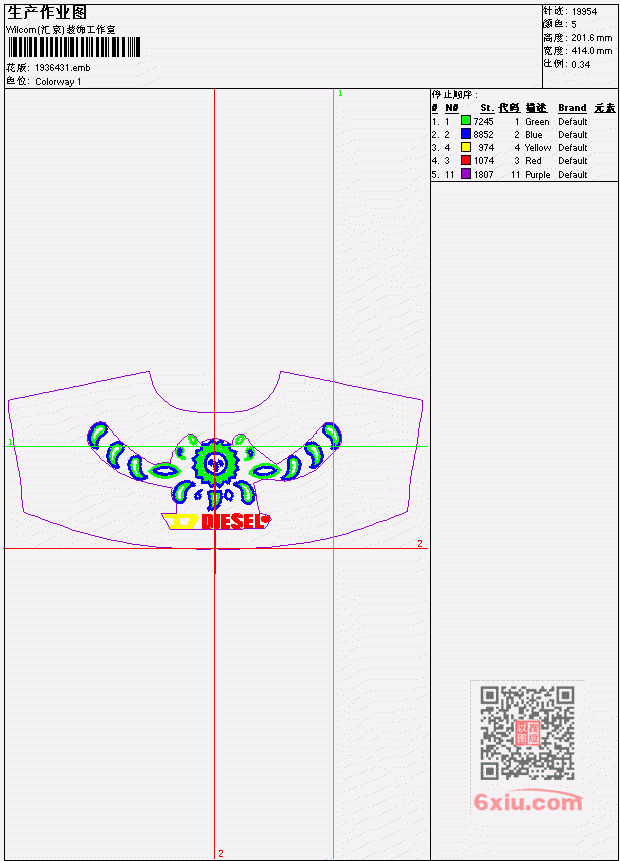Click the 'St.' column header
The height and width of the screenshot is (861, 620).
(x=487, y=108)
